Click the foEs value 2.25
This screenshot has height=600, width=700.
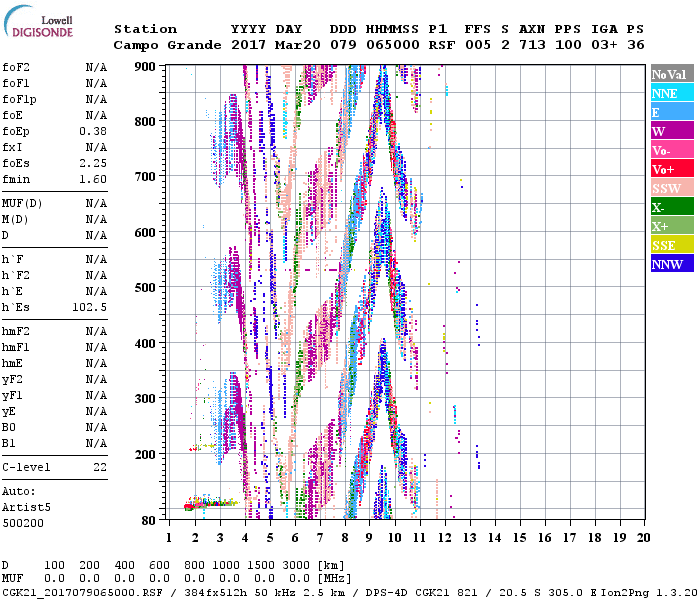point(93,163)
